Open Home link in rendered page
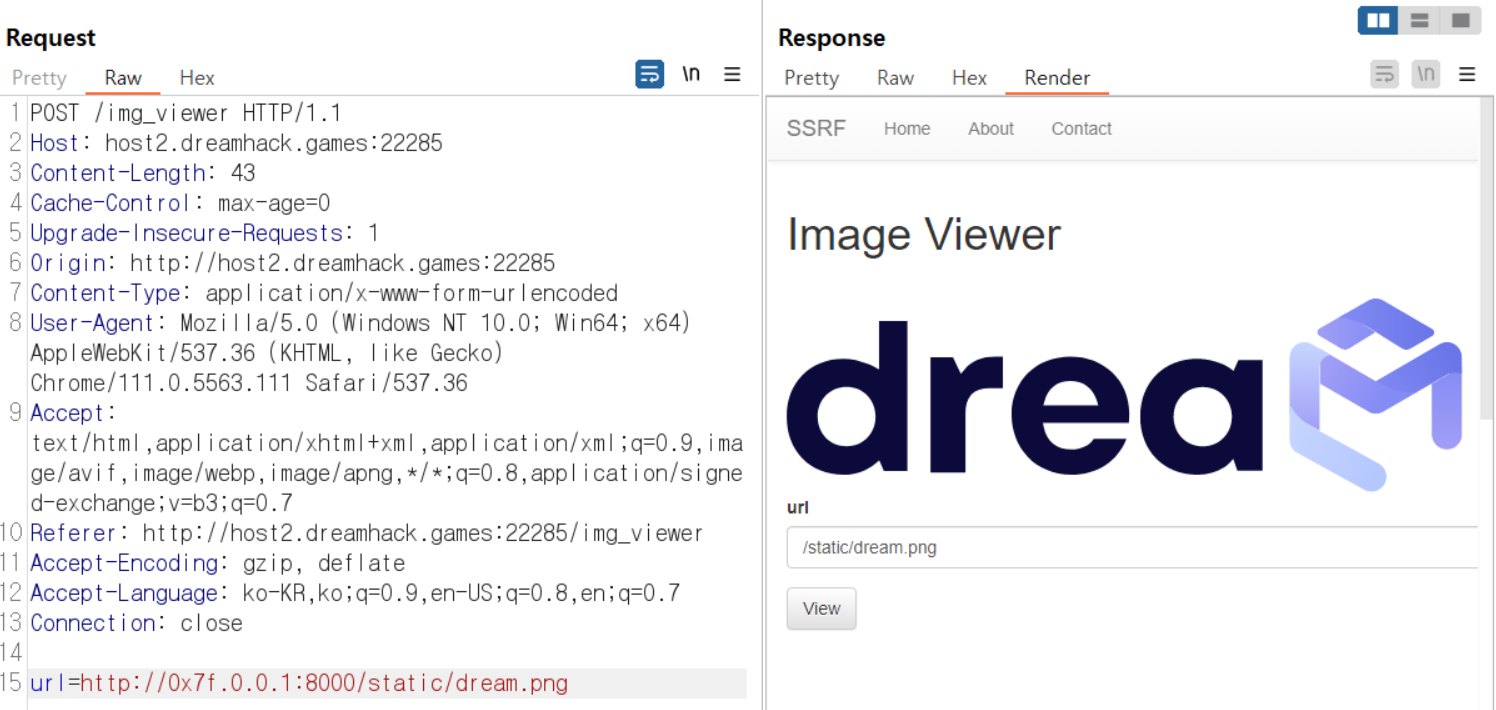Viewport: 1496px width, 710px height. 907,128
